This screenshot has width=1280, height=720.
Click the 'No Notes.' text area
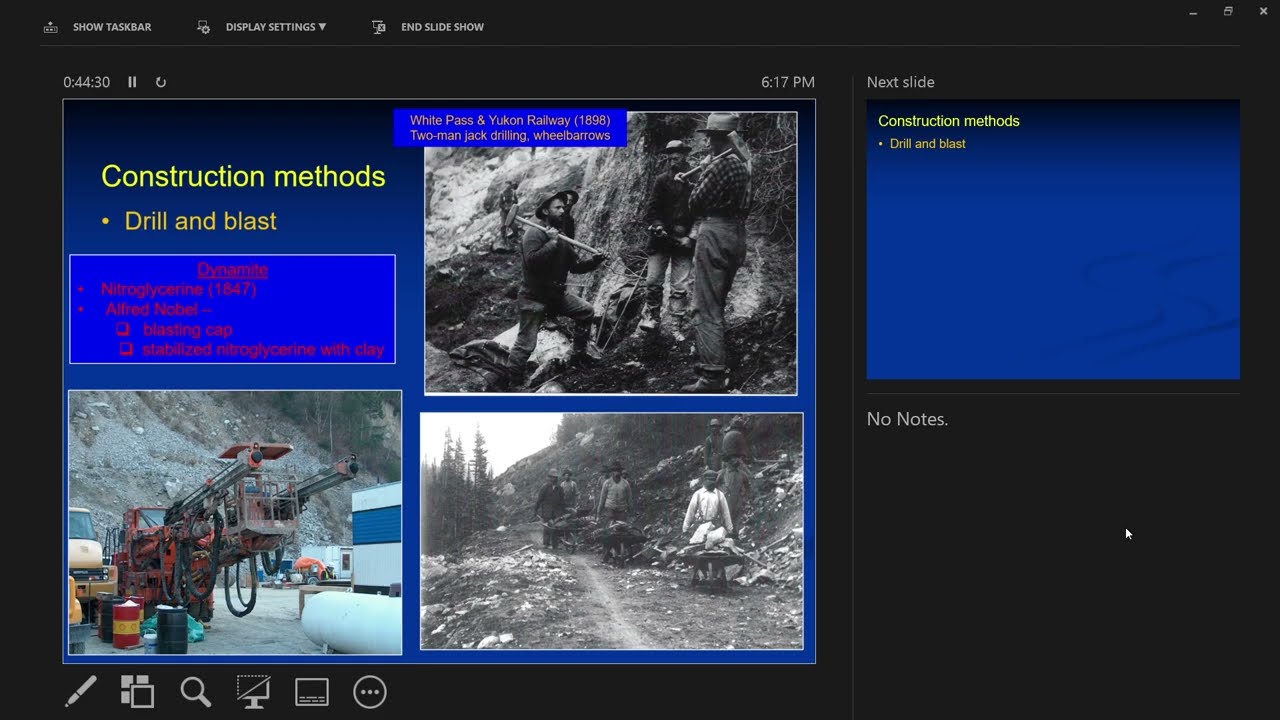coord(907,419)
